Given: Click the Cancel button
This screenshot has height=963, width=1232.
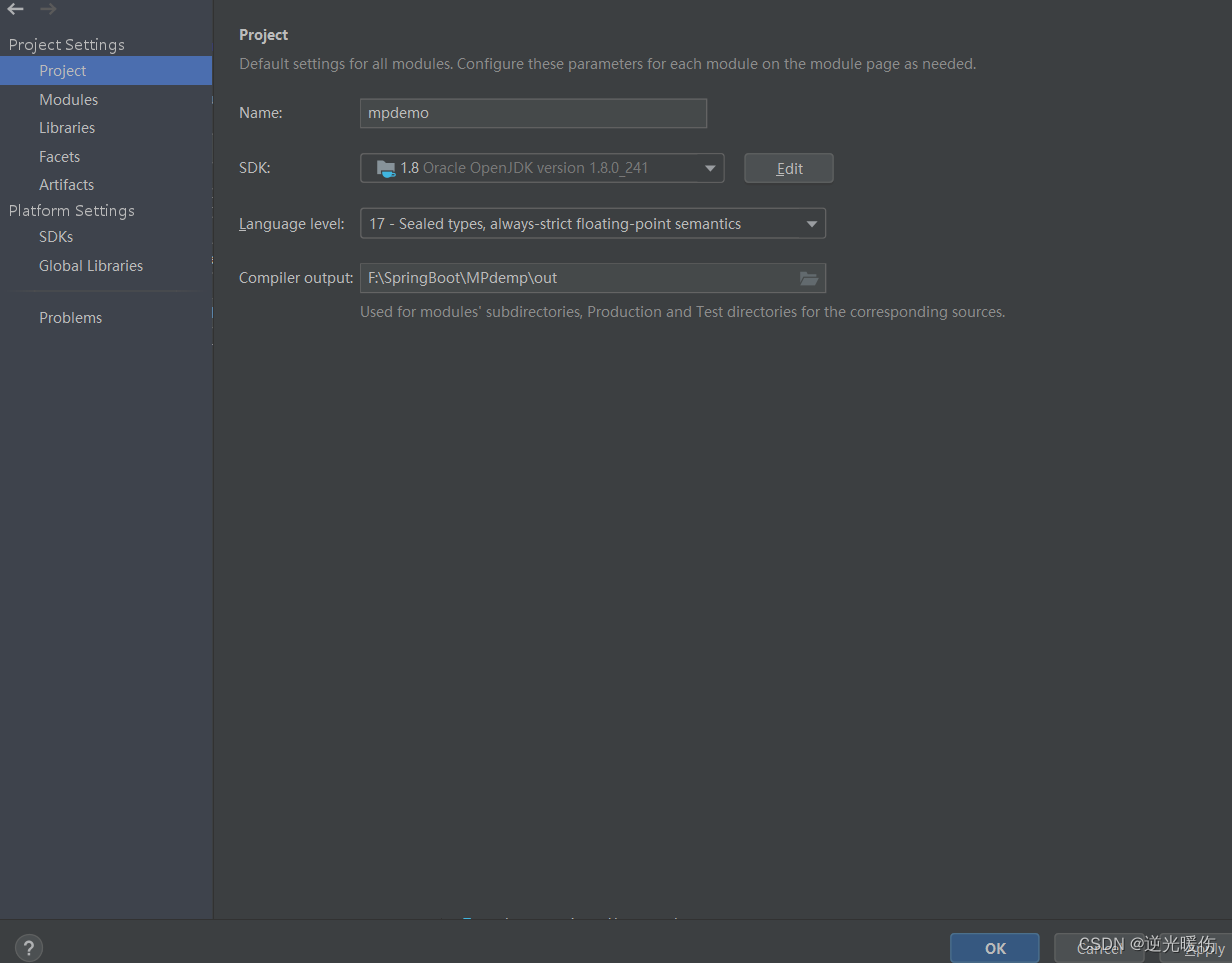Looking at the screenshot, I should coord(1099,947).
